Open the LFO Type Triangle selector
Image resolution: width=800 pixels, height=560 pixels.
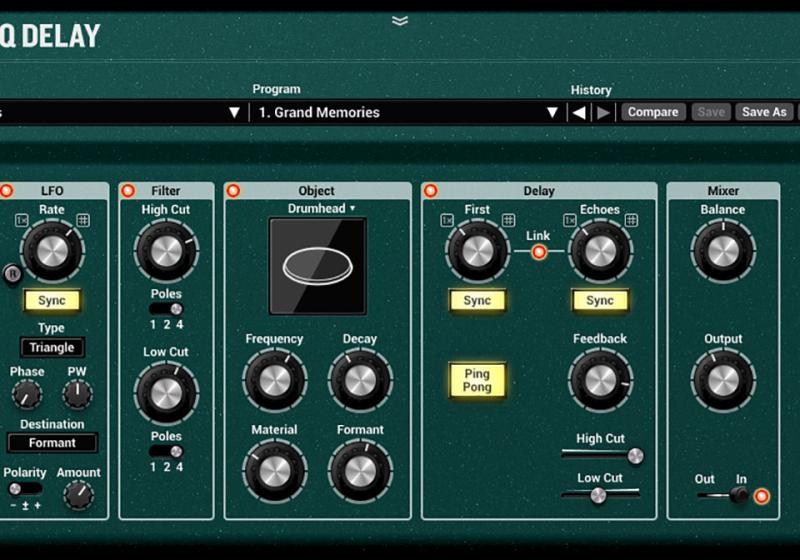[52, 347]
